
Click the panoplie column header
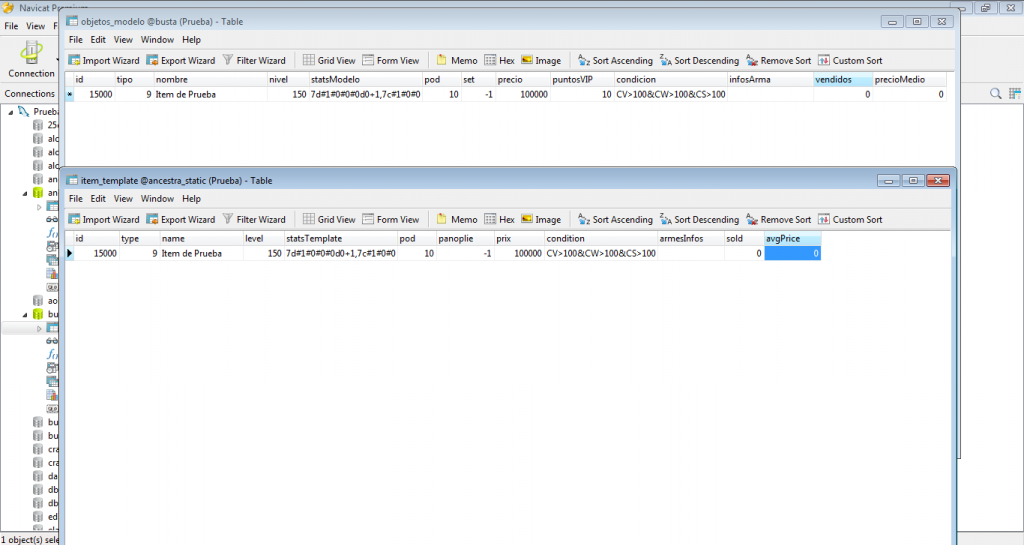[465, 239]
